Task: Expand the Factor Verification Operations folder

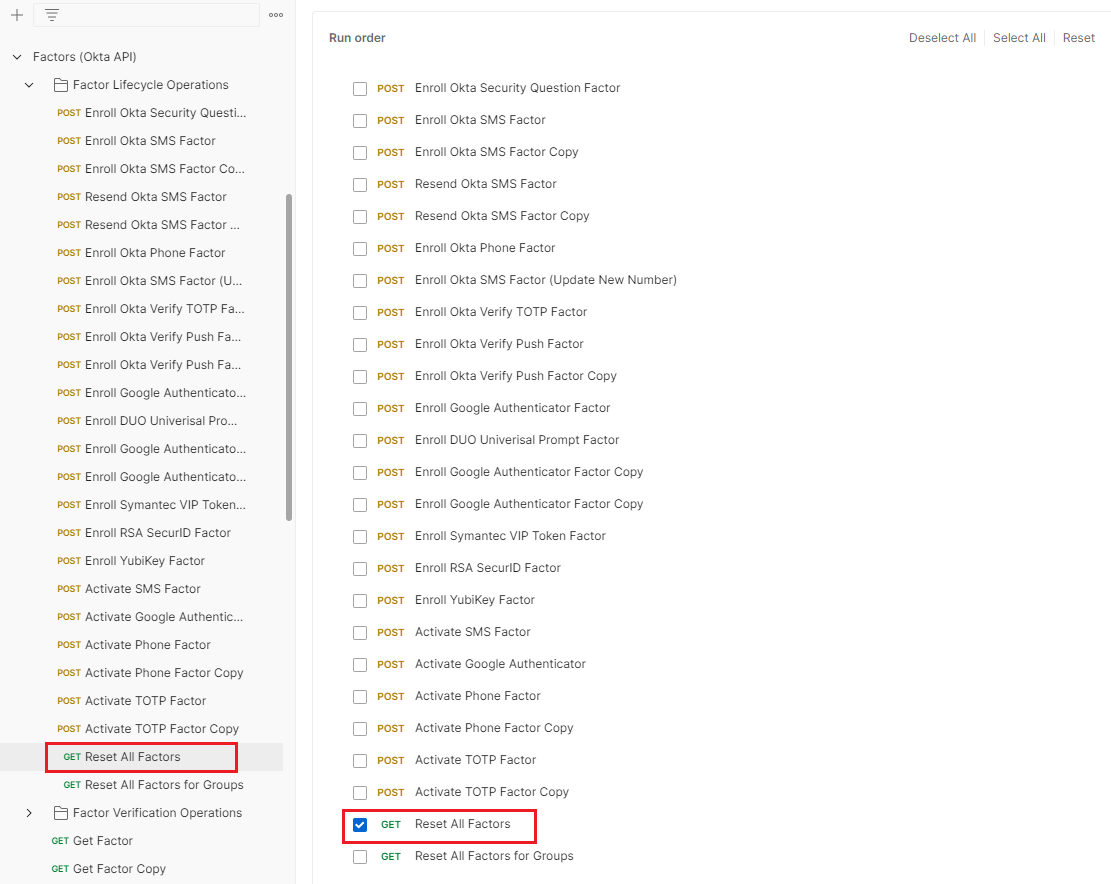Action: coord(29,813)
